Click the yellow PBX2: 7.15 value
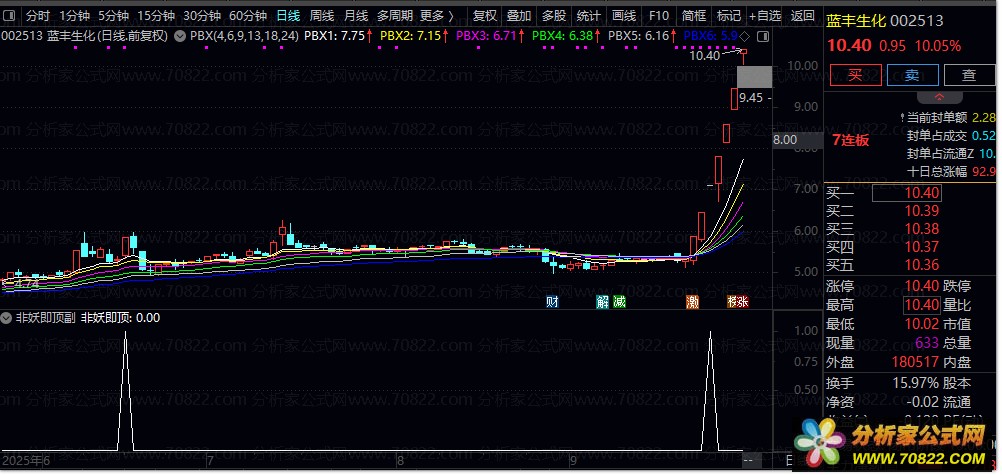The width and height of the screenshot is (1002, 475). pyautogui.click(x=410, y=36)
